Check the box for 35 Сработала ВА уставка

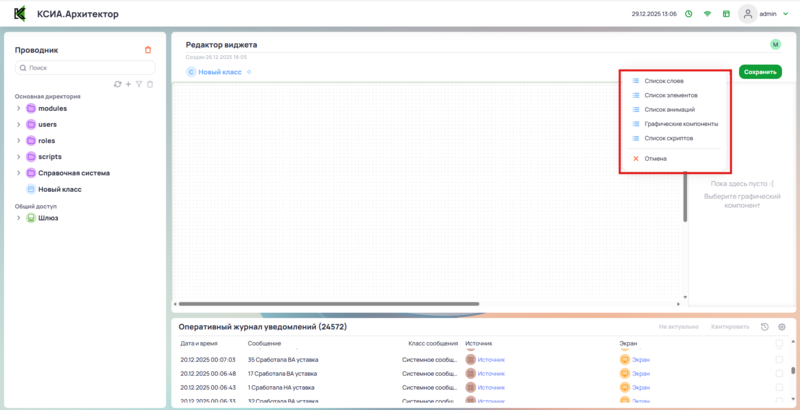click(x=779, y=359)
